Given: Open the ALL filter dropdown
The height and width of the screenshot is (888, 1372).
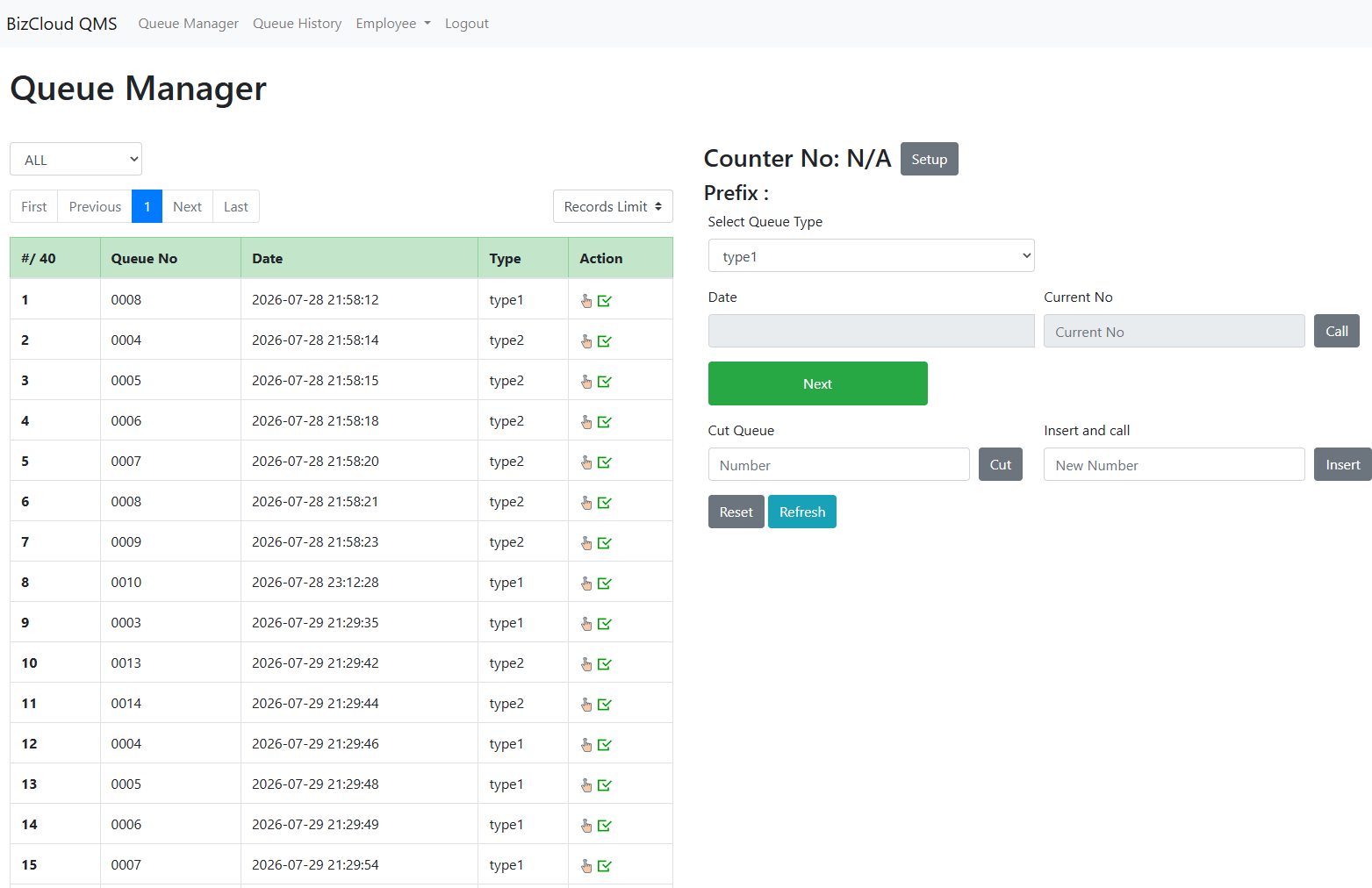Looking at the screenshot, I should click(x=75, y=159).
